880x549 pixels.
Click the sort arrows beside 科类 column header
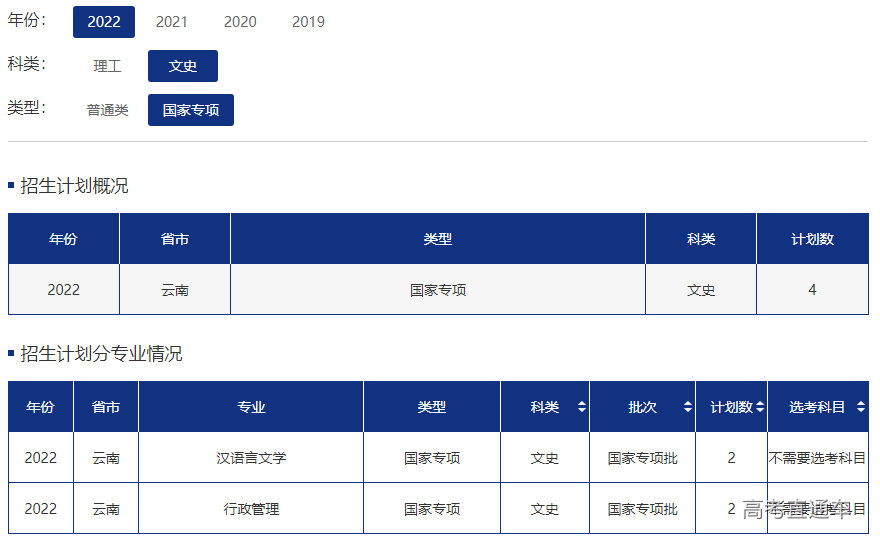[x=582, y=407]
